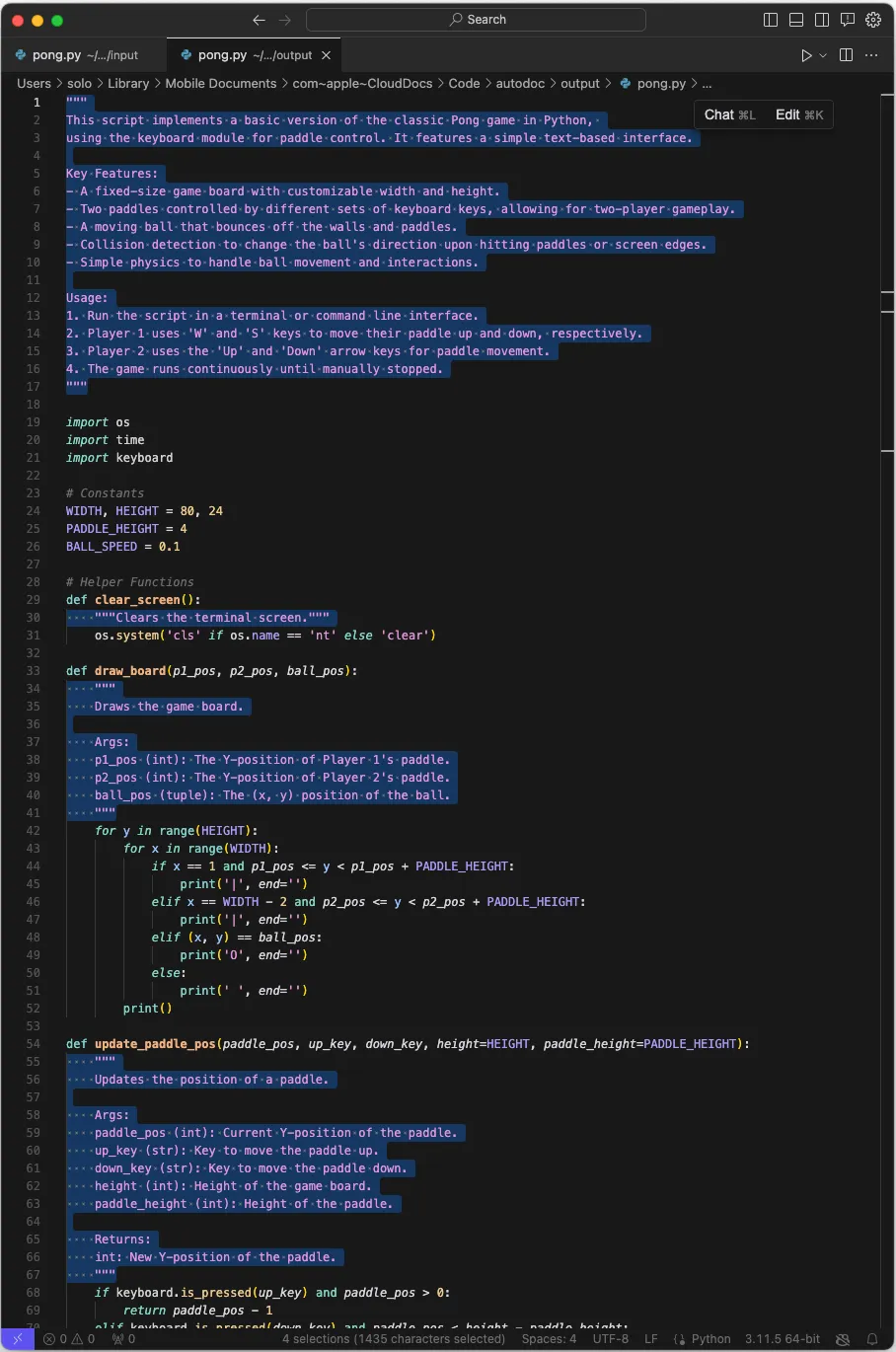Go back using the left arrow
This screenshot has height=1352, width=896.
[x=259, y=20]
